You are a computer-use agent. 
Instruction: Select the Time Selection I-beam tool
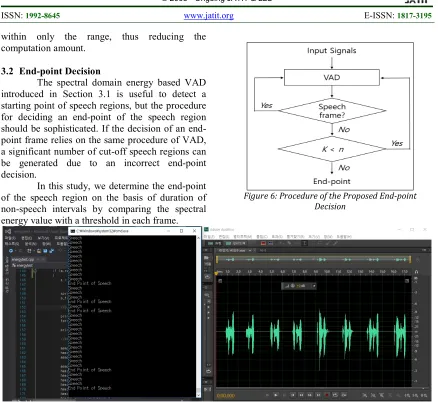point(305,244)
